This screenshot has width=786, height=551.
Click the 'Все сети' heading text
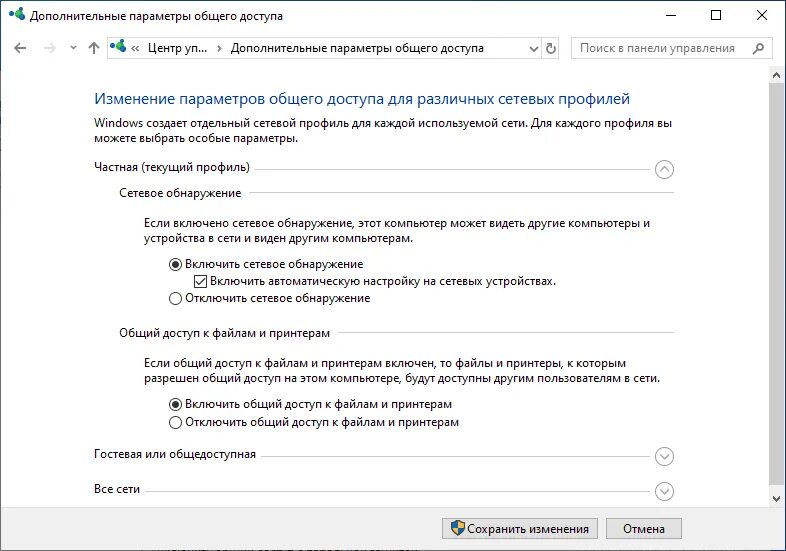click(x=117, y=489)
